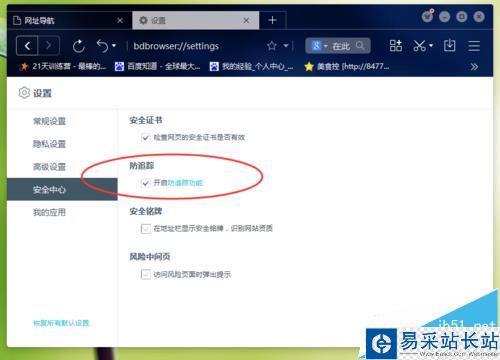Bookmark the page with the star icon

272,46
